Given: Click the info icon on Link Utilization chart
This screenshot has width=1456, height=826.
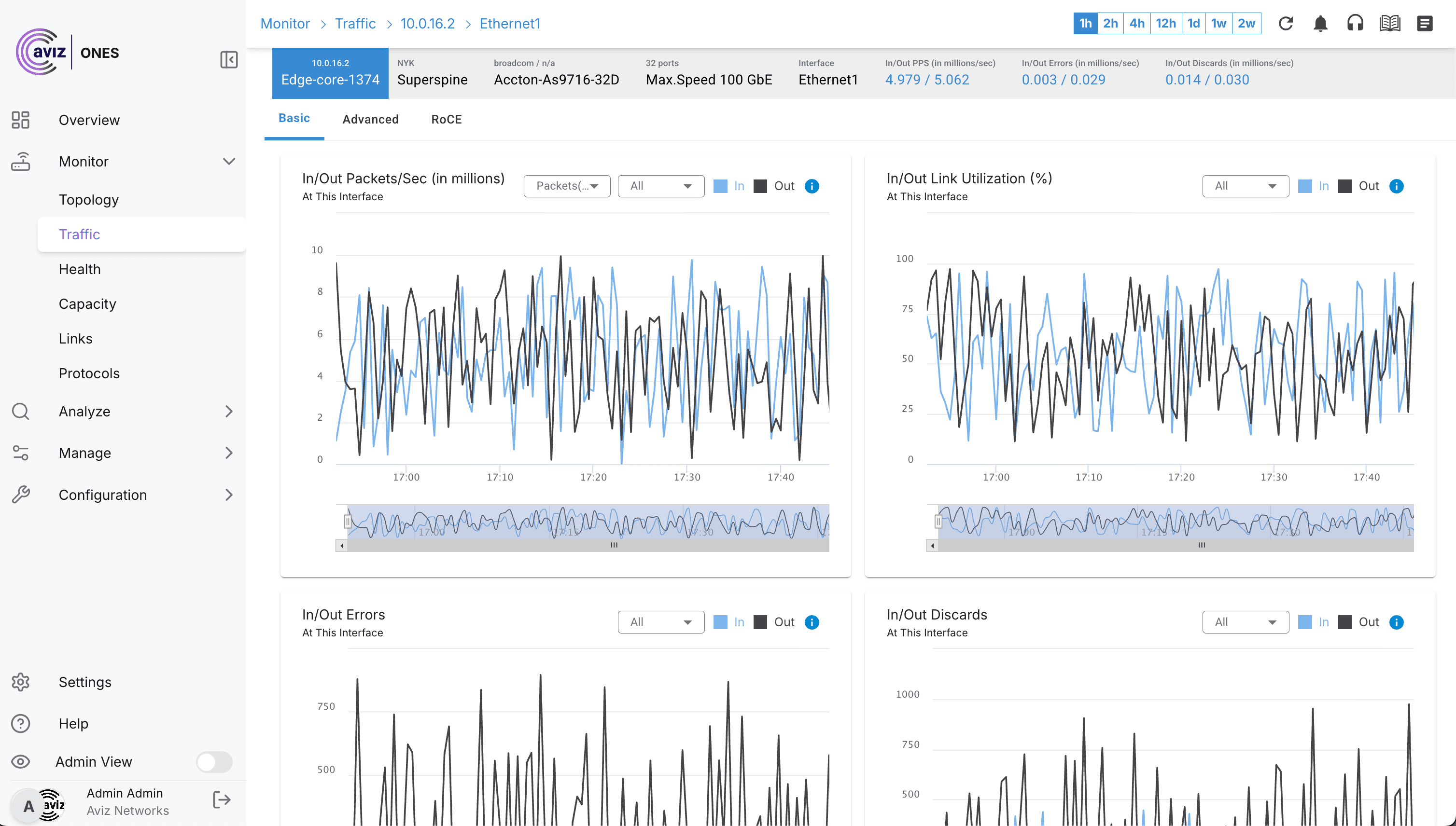Looking at the screenshot, I should [1397, 186].
